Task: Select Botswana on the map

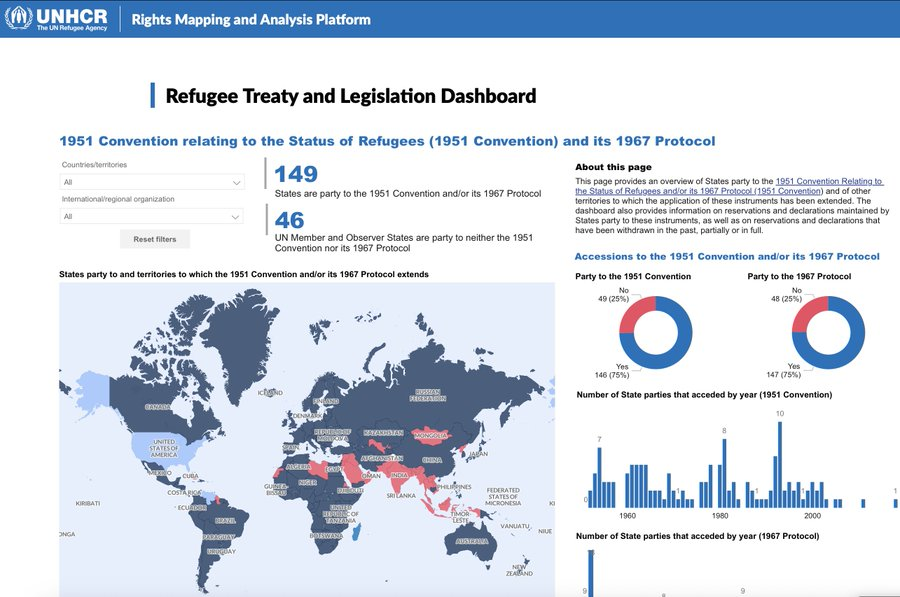Action: point(326,536)
